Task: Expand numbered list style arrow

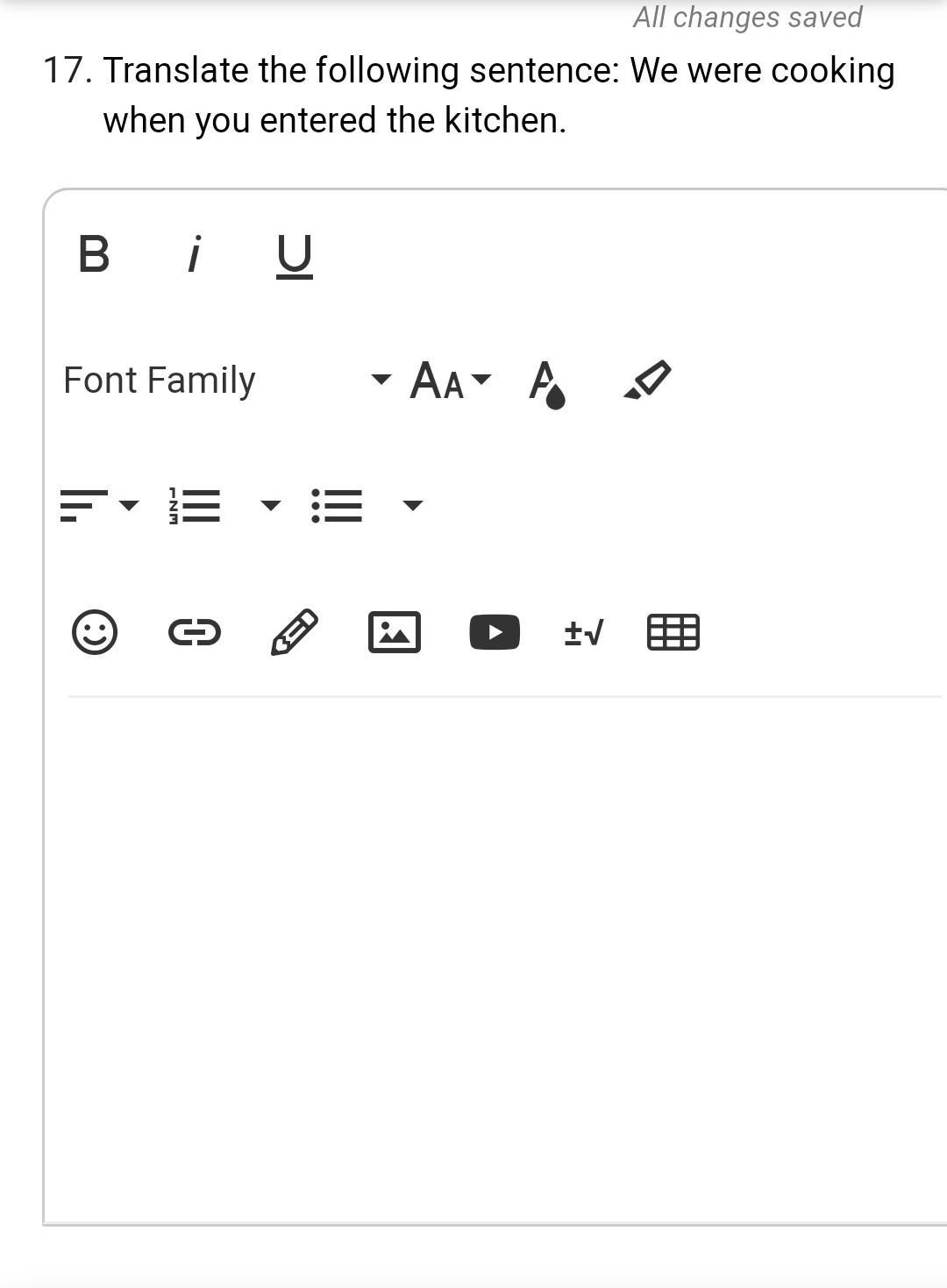Action: pos(271,505)
